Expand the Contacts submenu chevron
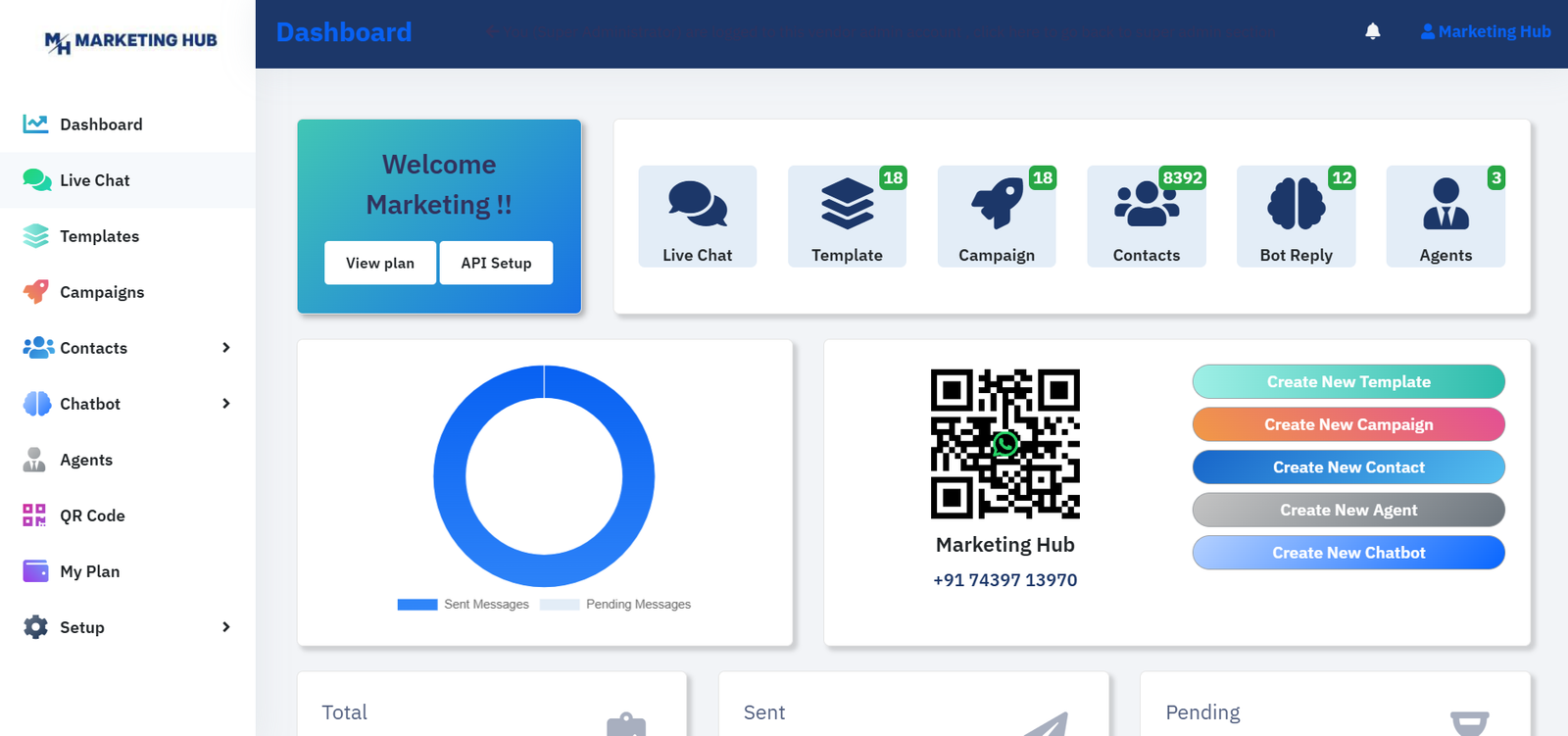This screenshot has width=1568, height=736. (x=226, y=348)
